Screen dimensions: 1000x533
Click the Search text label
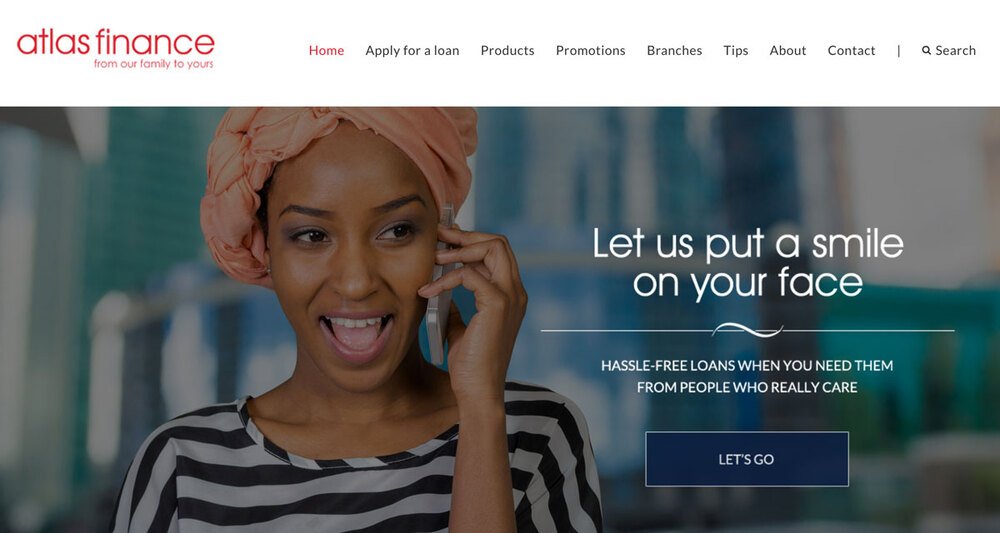955,50
